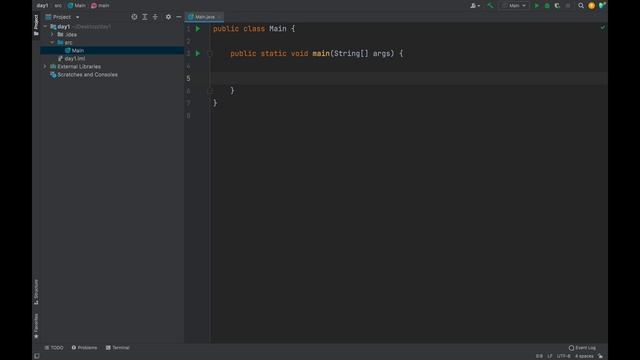Click the green shield plugin icon
Viewport: 640px width, 360px height.
[x=602, y=5]
